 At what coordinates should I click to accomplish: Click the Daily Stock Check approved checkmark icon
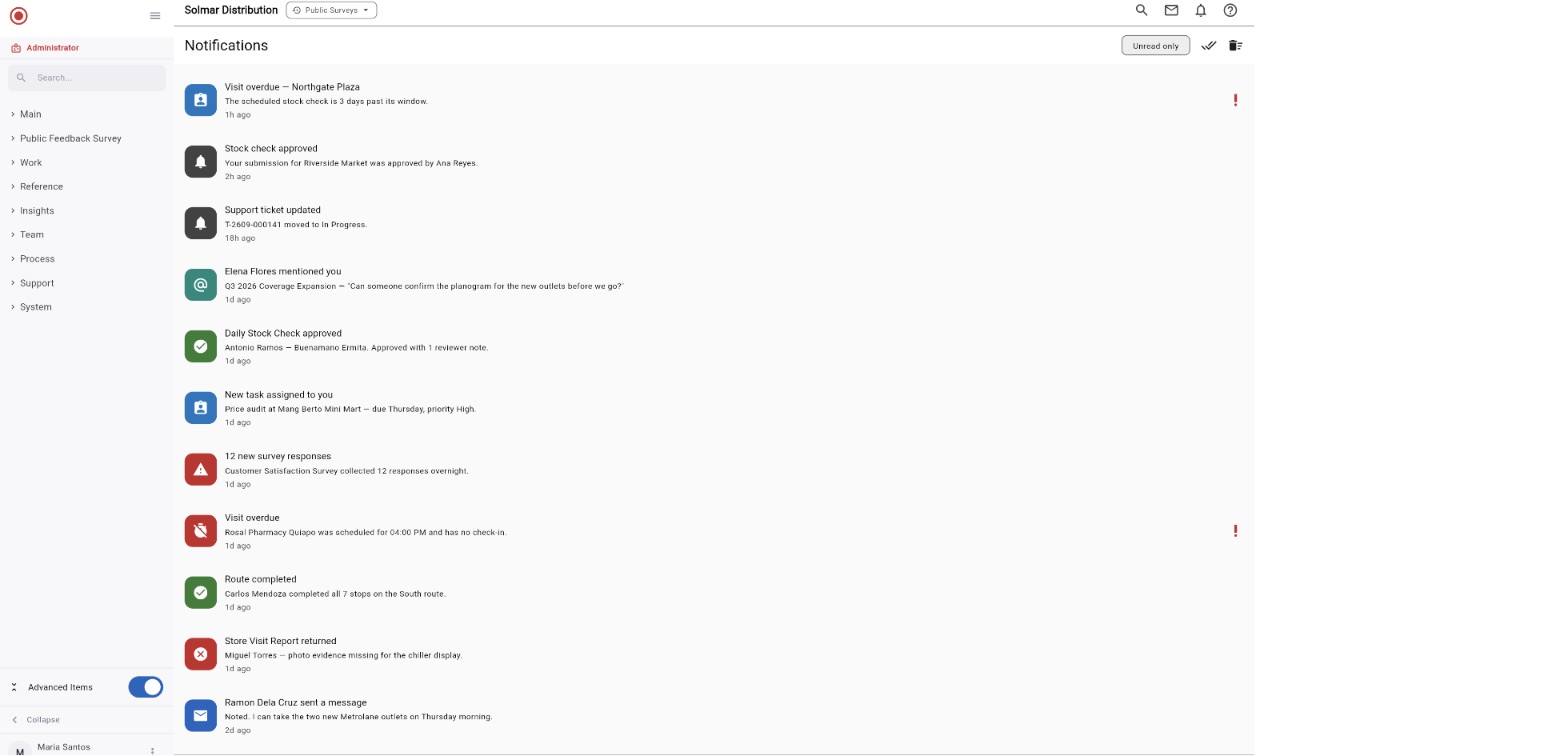coord(201,346)
